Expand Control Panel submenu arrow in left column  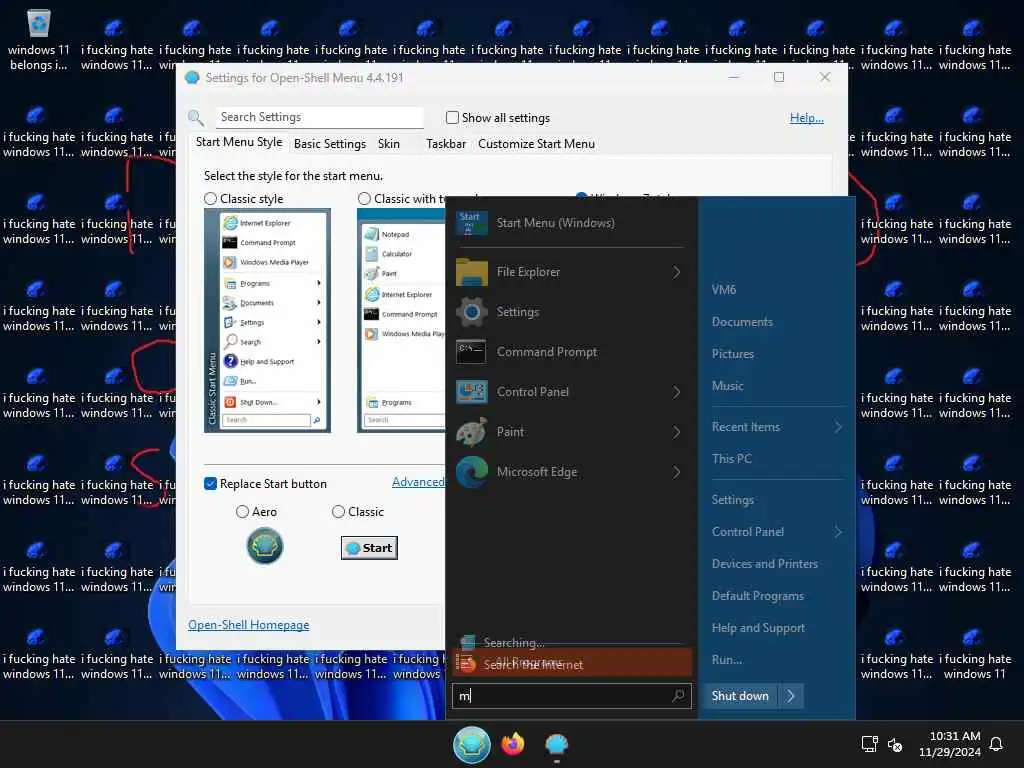click(677, 392)
